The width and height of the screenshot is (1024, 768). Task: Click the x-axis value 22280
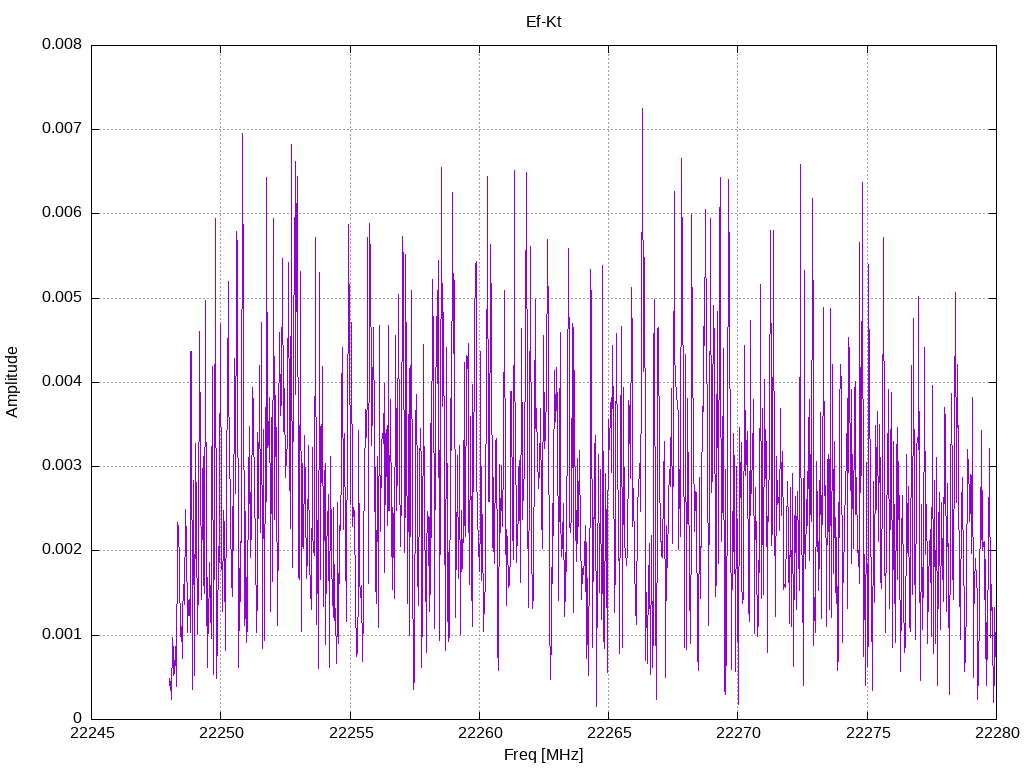pyautogui.click(x=997, y=733)
